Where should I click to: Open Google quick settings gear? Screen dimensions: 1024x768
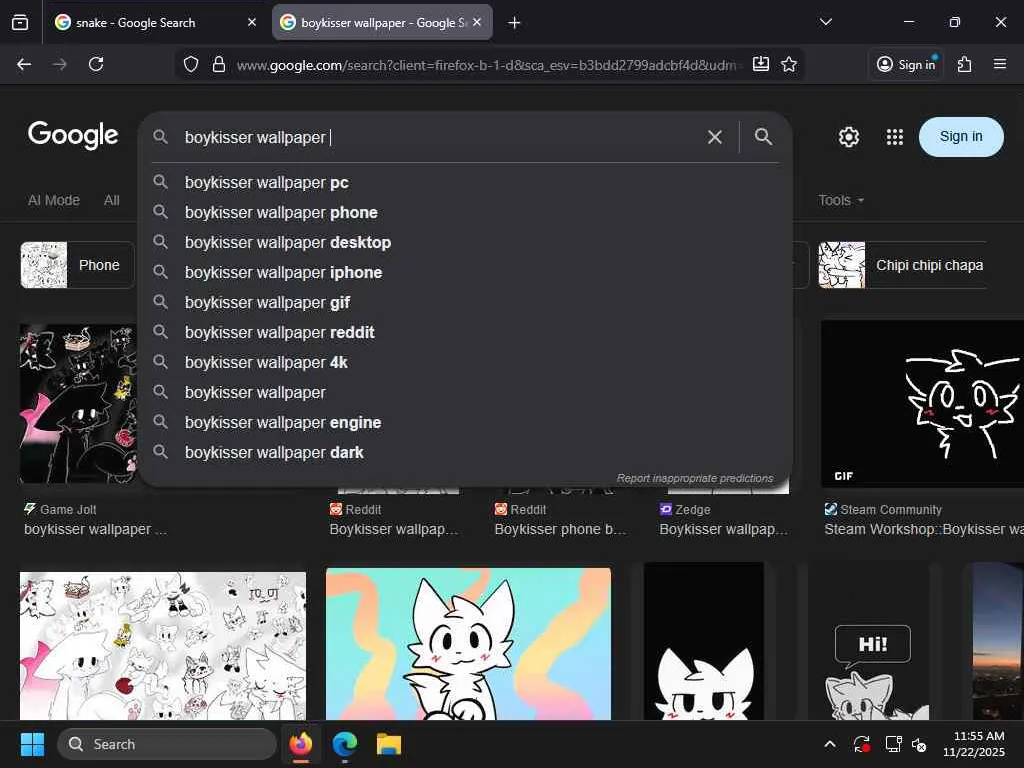pyautogui.click(x=849, y=137)
